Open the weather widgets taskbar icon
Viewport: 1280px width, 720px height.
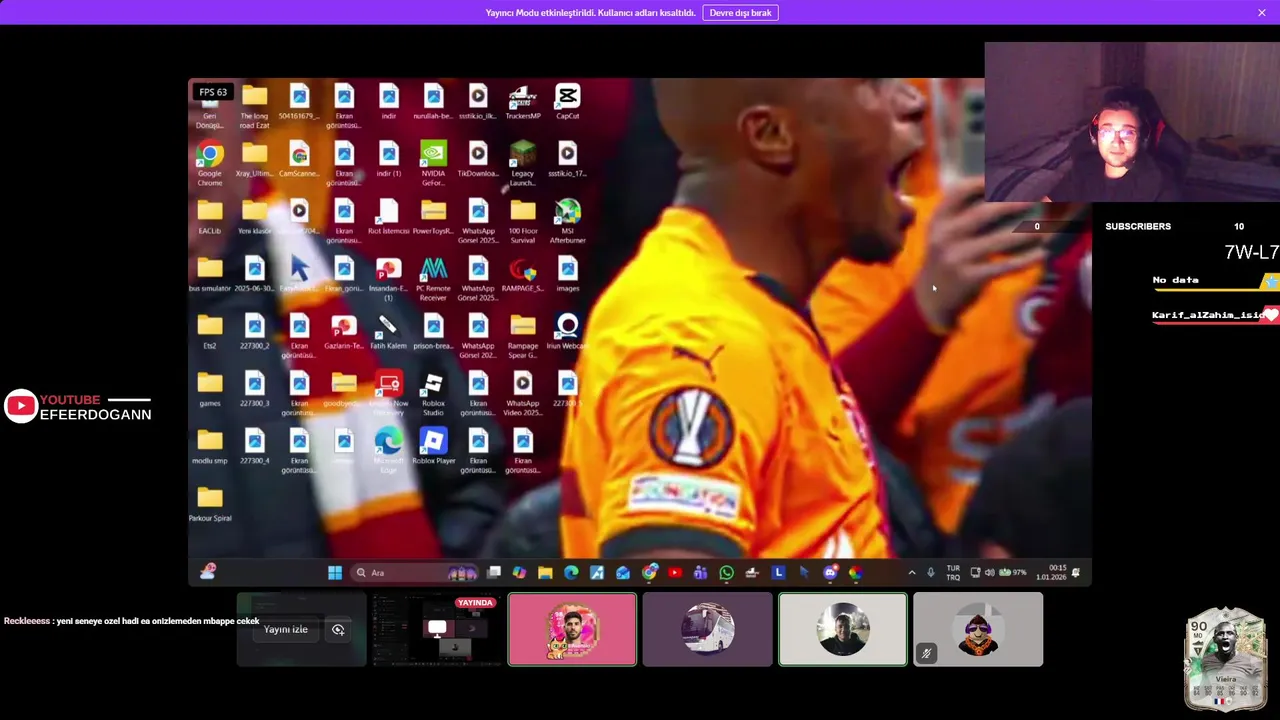pos(208,571)
